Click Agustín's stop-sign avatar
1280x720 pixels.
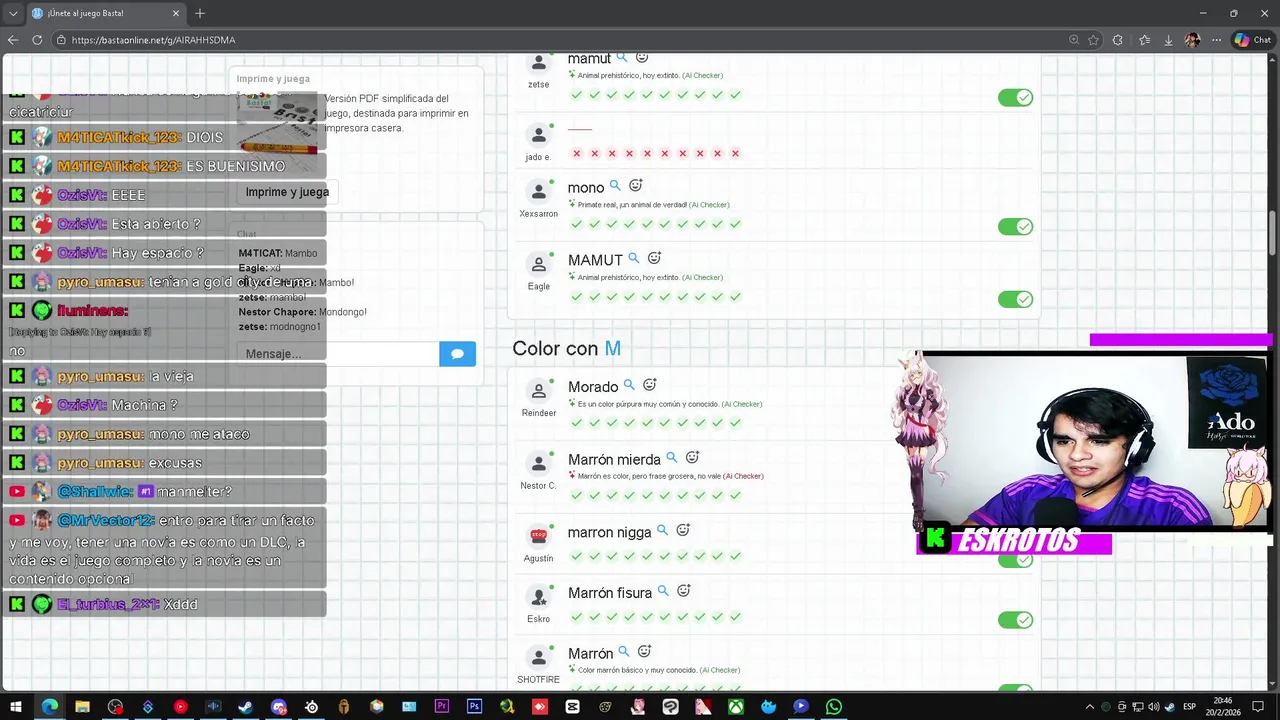click(x=539, y=536)
